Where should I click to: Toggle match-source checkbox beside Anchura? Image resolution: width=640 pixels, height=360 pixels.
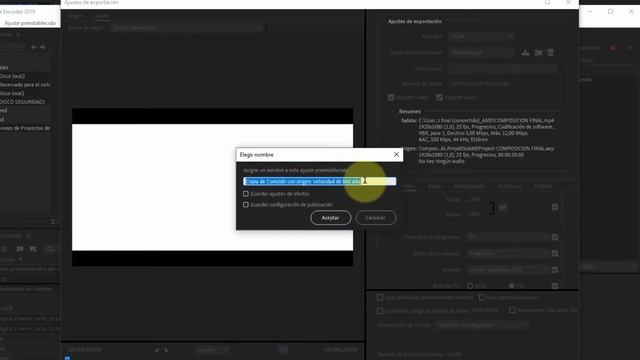(x=555, y=207)
